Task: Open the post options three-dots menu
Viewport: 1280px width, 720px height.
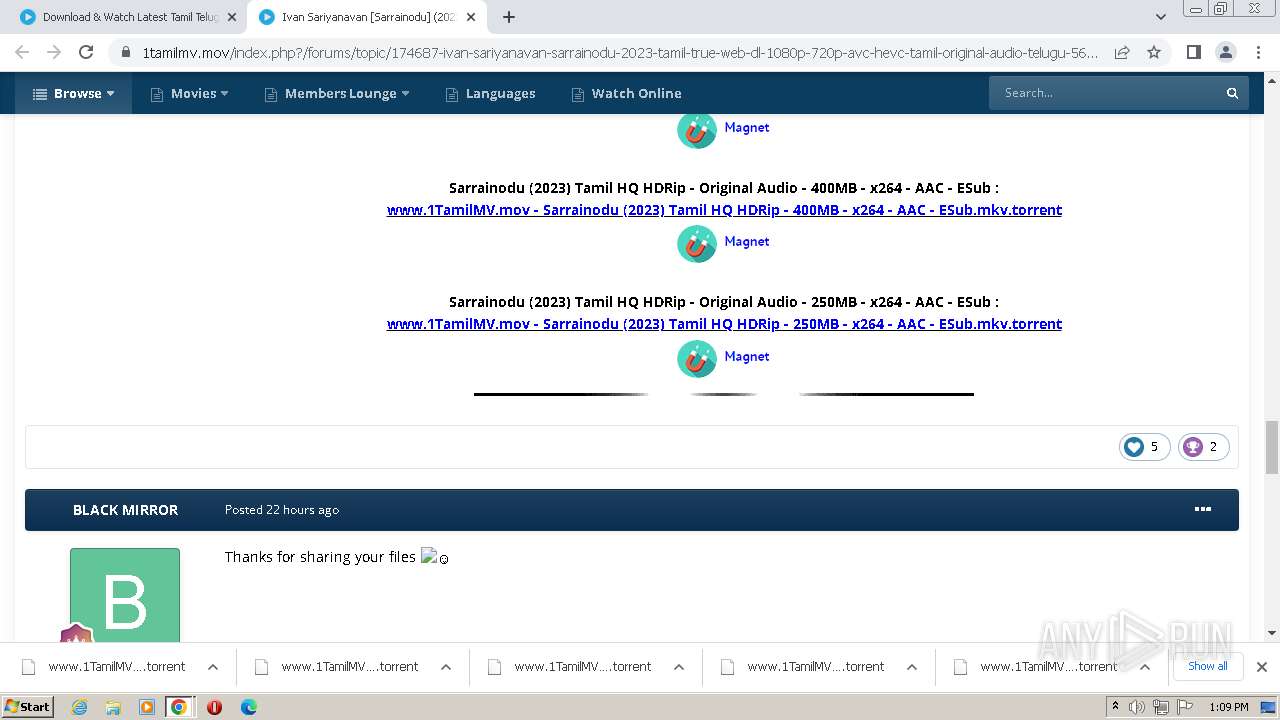Action: click(x=1203, y=509)
